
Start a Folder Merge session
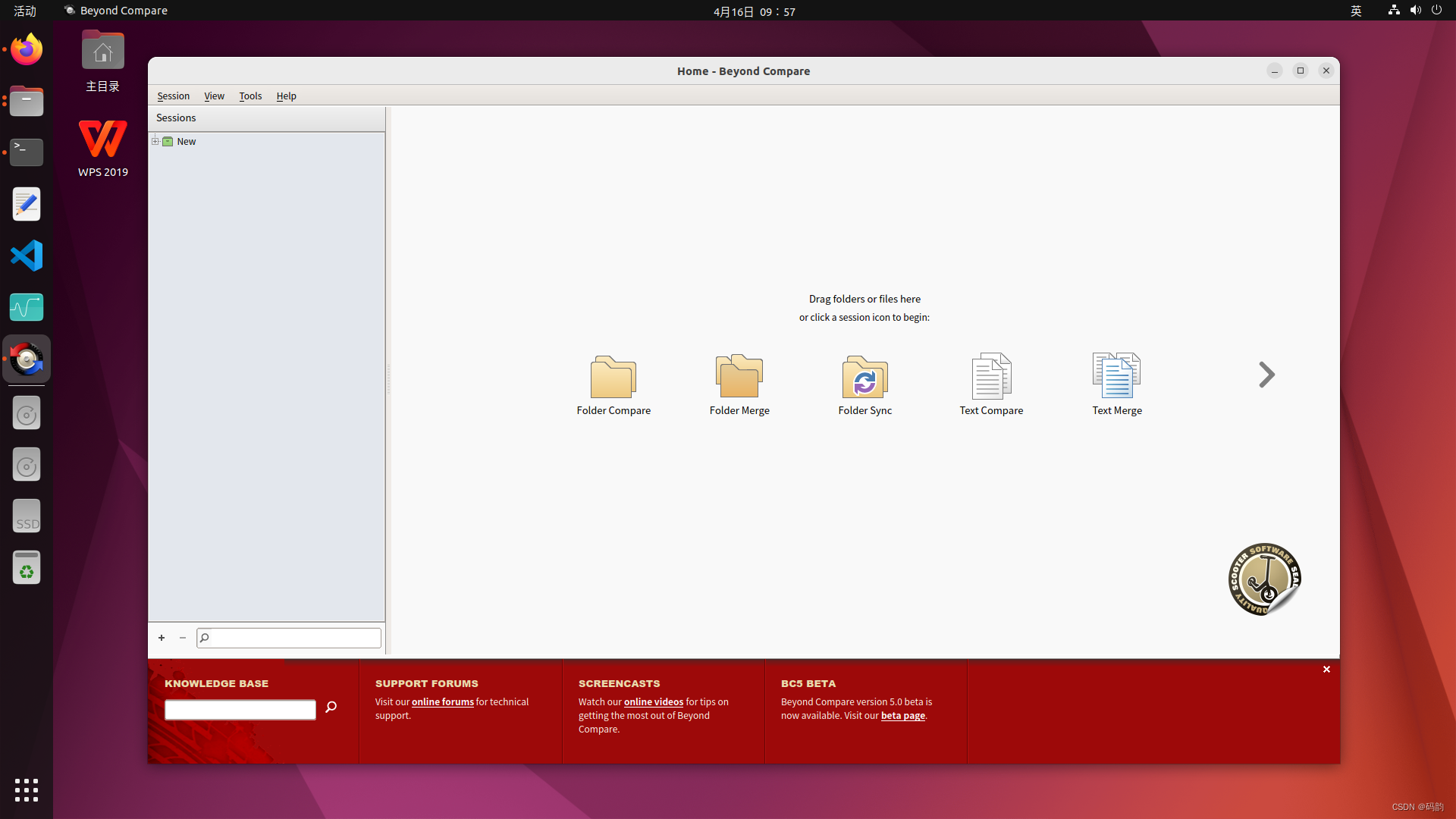tap(739, 377)
